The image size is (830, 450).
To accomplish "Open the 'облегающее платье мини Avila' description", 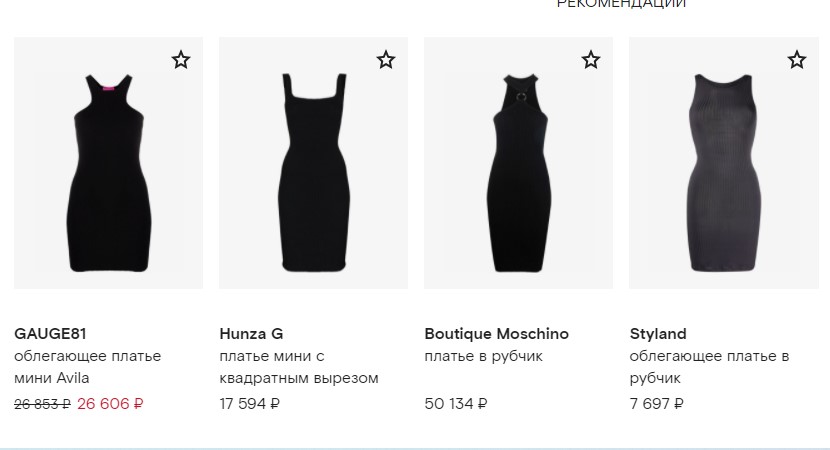I will (88, 367).
